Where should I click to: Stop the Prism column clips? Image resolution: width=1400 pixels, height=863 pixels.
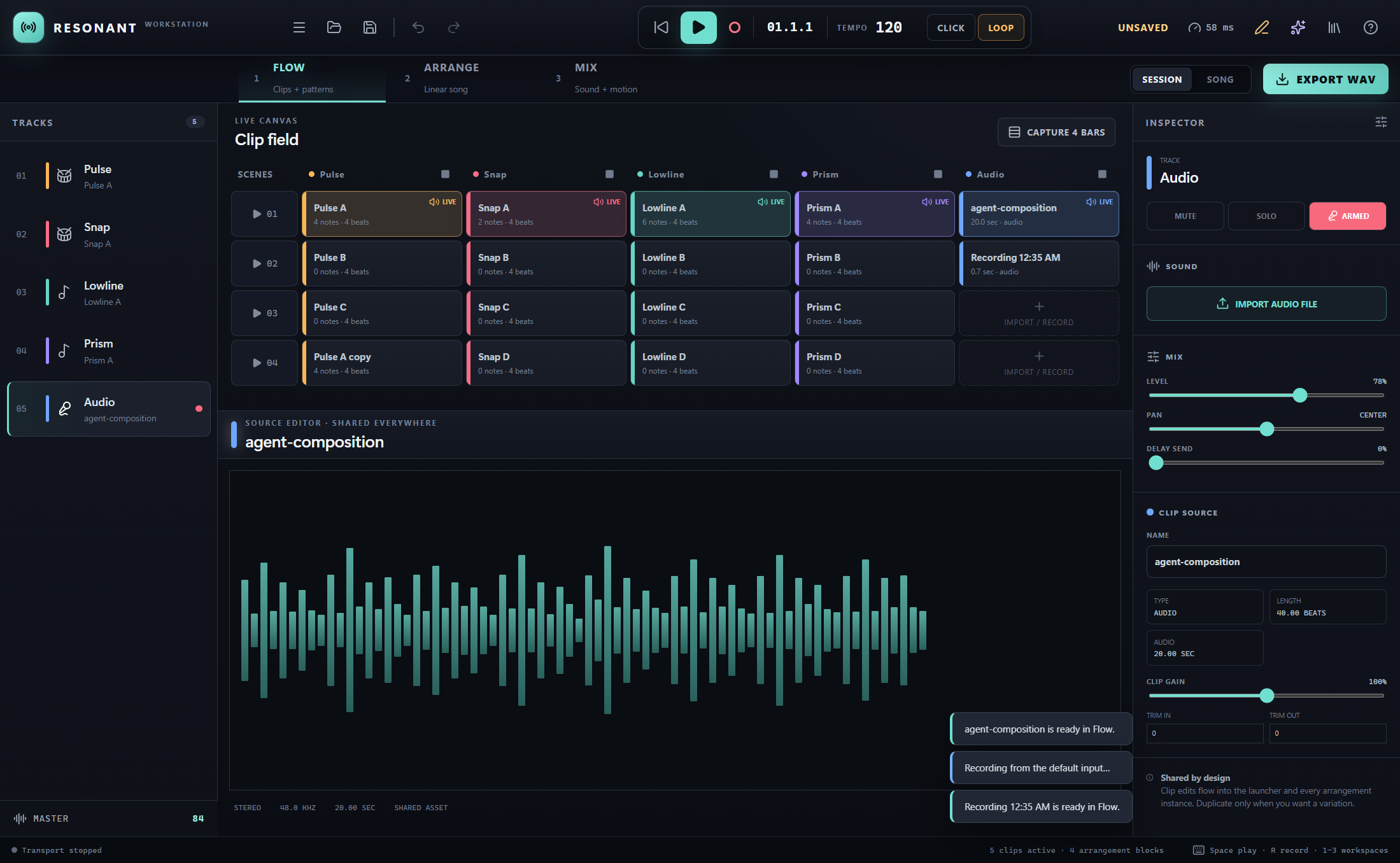pyautogui.click(x=938, y=174)
